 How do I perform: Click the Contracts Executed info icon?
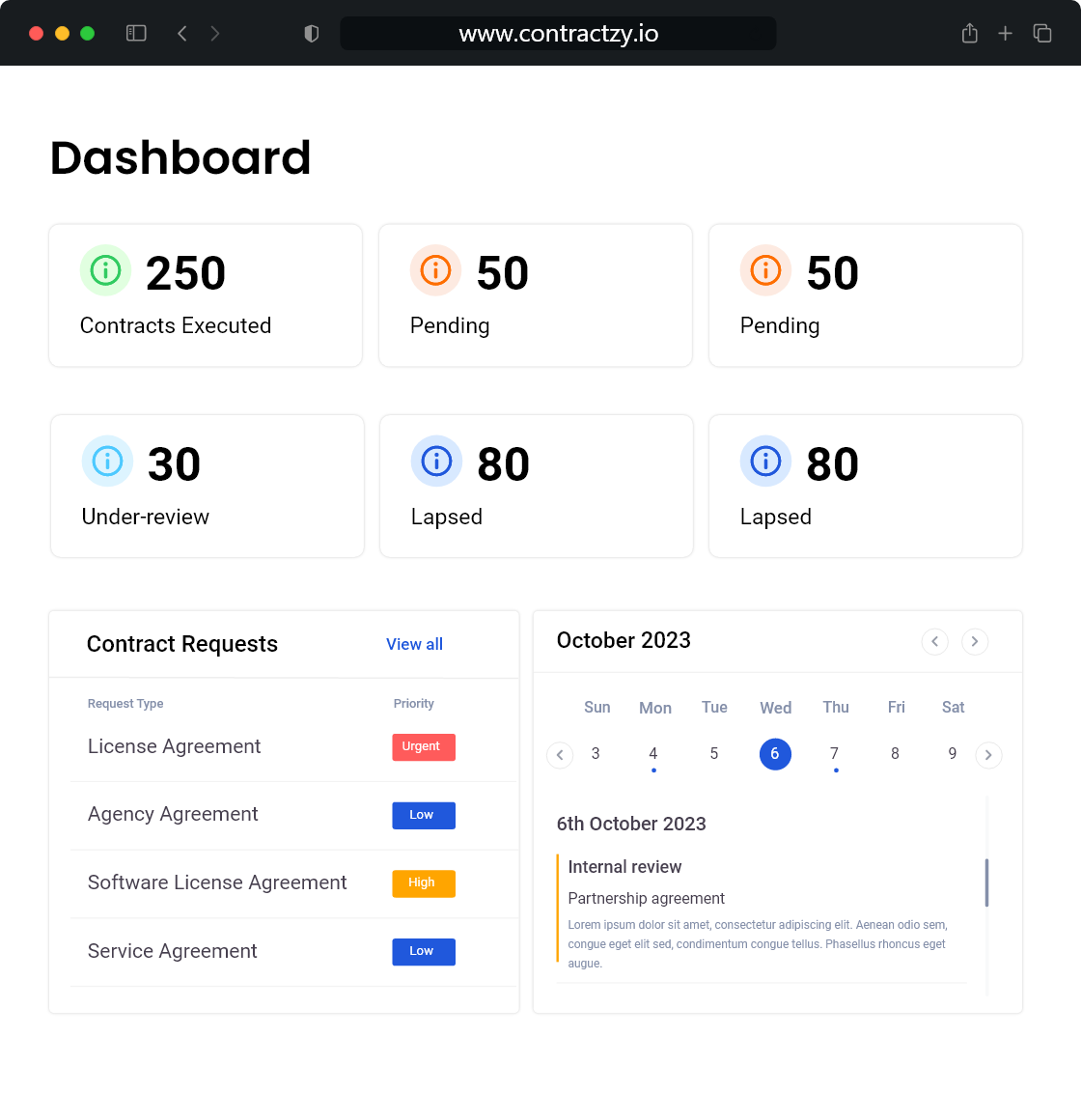point(105,270)
